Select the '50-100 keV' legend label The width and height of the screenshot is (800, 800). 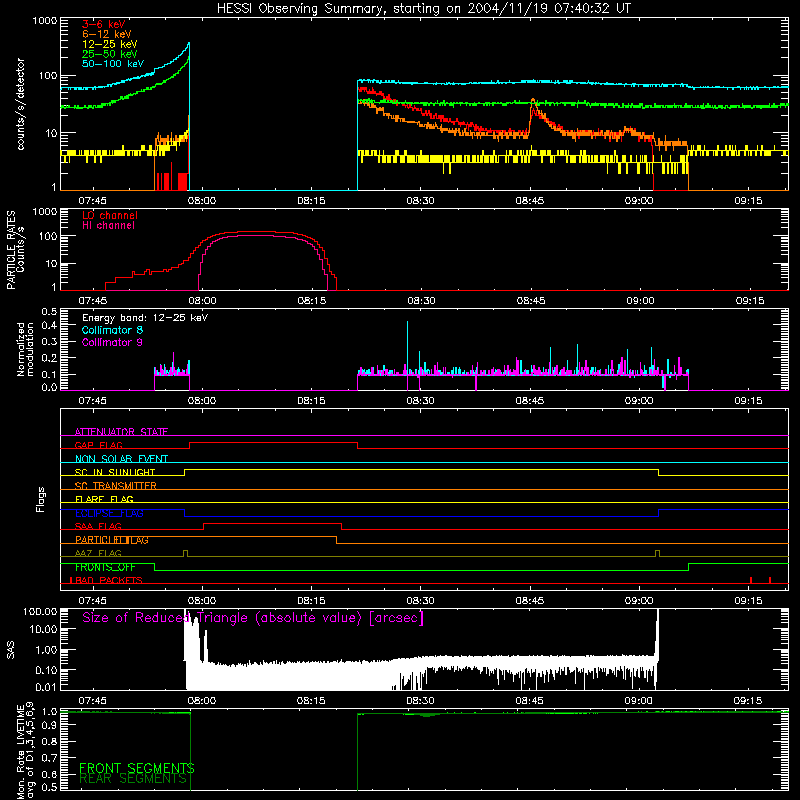(x=113, y=64)
